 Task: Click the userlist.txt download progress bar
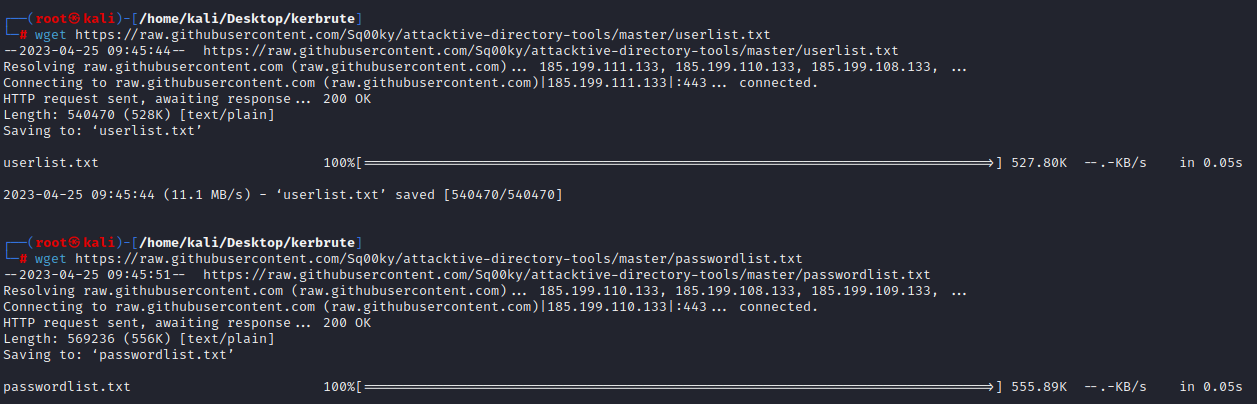point(679,162)
